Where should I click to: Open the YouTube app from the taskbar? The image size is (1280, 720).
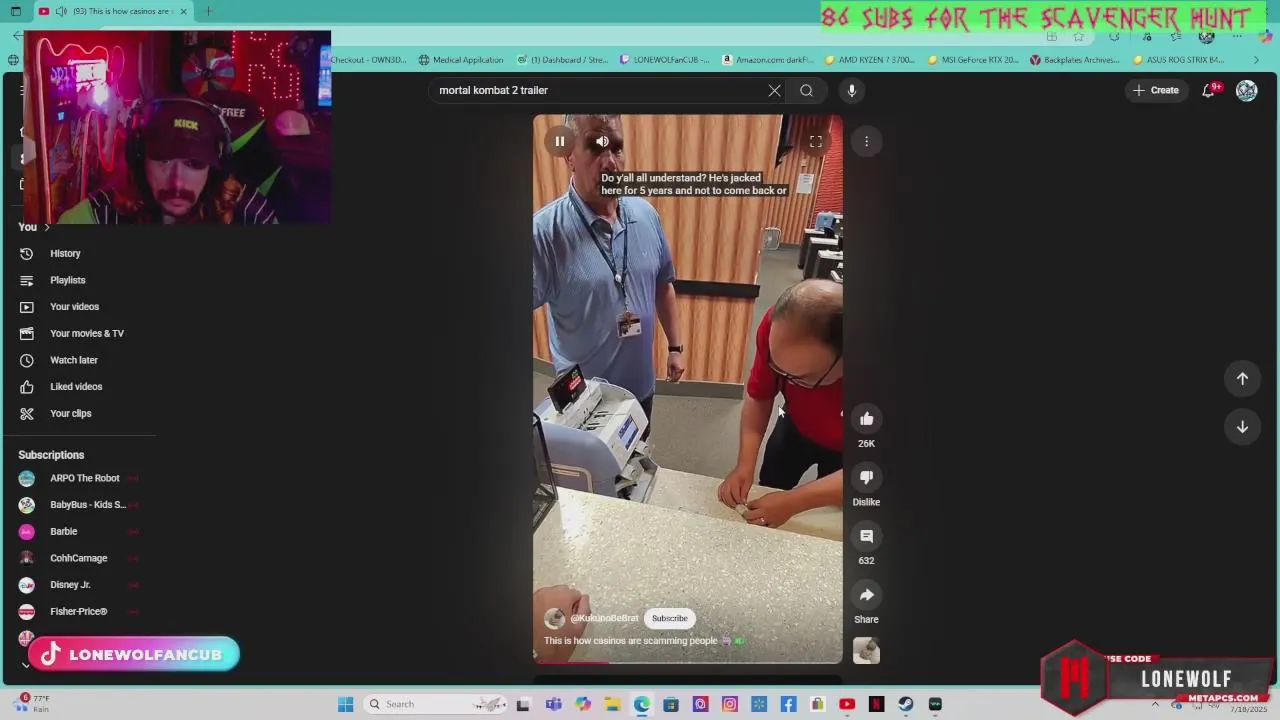tap(847, 704)
